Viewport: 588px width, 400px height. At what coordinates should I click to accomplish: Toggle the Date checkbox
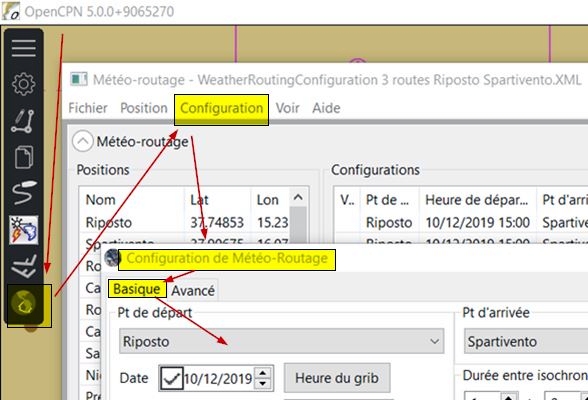171,378
